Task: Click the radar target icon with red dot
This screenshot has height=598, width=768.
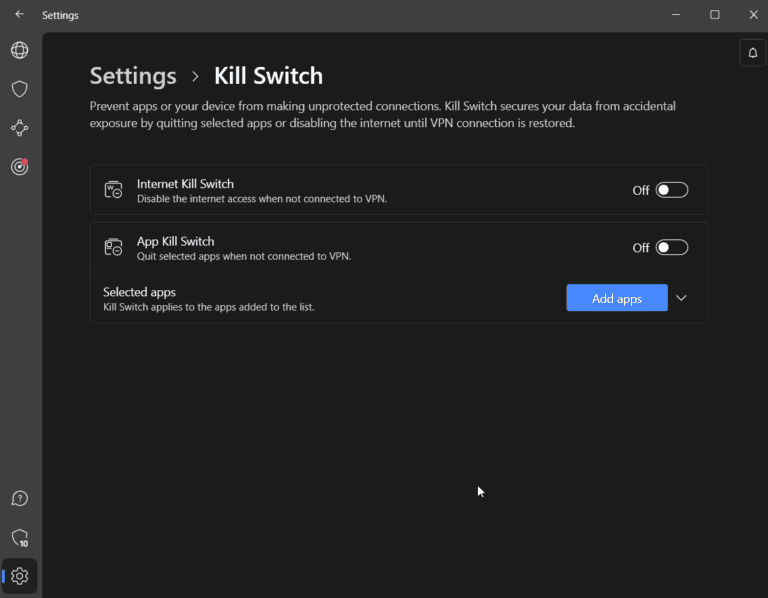Action: point(19,167)
